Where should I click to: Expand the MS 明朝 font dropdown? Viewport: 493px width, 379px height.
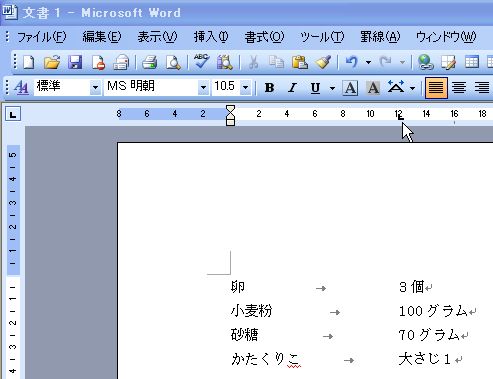click(x=203, y=87)
